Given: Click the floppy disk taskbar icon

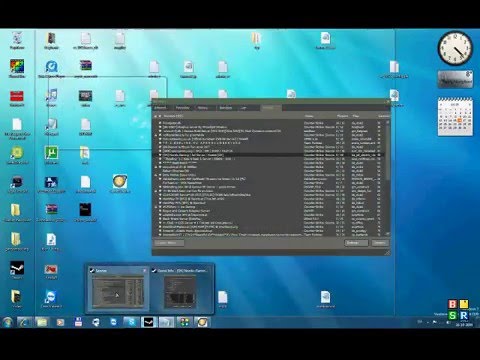Looking at the screenshot, I should pos(78,322).
